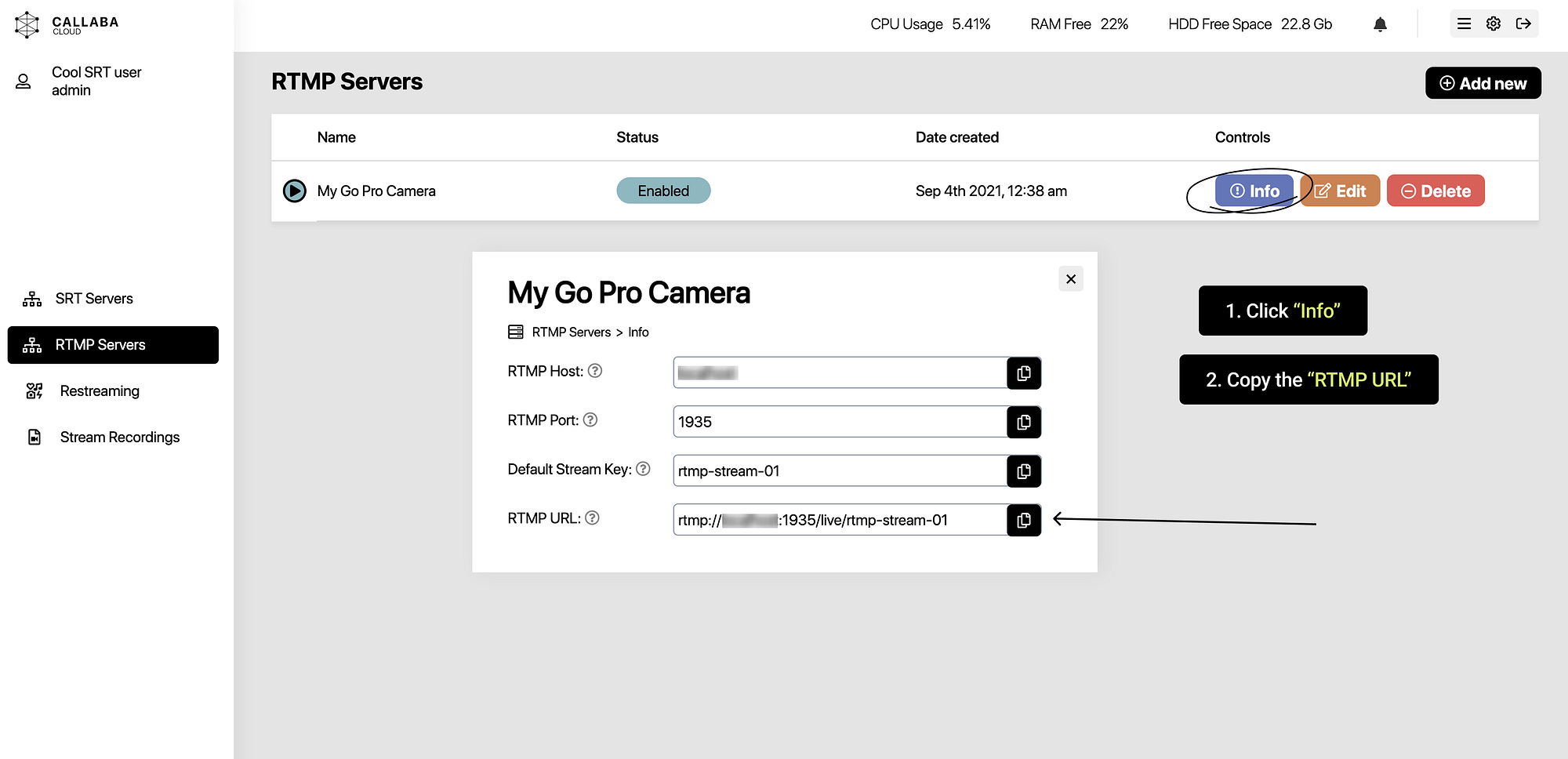Open the hamburger menu icon
This screenshot has height=759, width=1568.
[x=1464, y=24]
